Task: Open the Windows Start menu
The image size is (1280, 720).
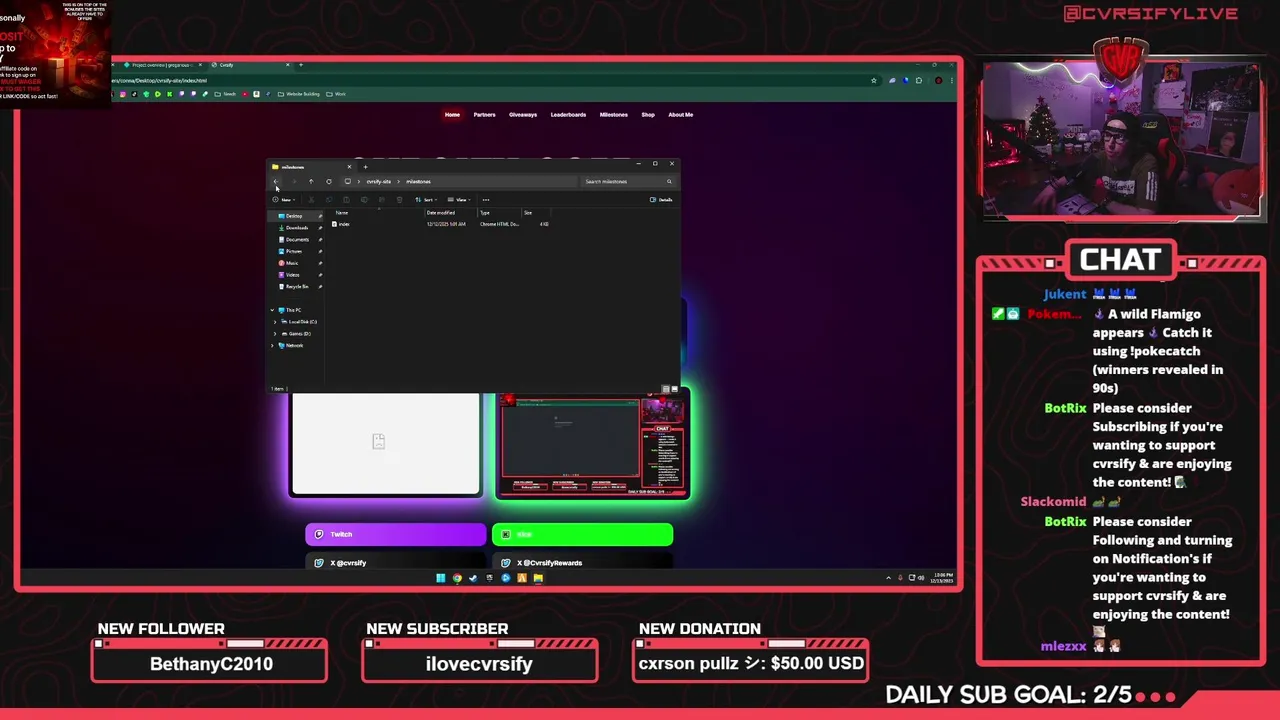Action: coord(440,578)
